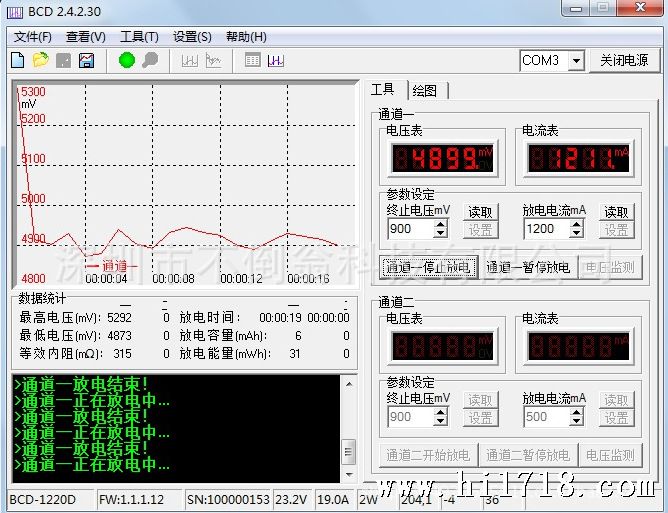Image resolution: width=668 pixels, height=513 pixels.
Task: Open the 工具(T) menu
Action: coord(139,37)
